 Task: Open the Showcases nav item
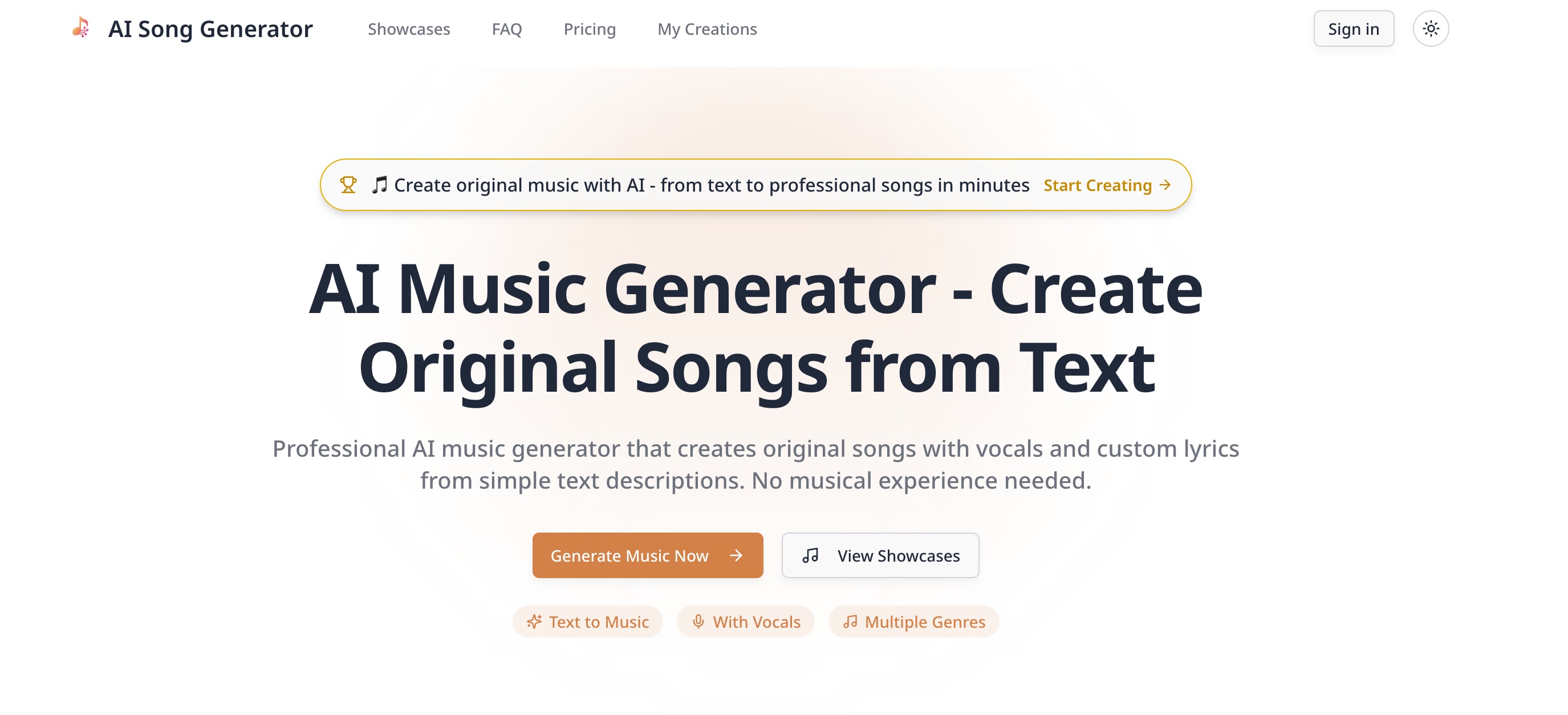point(408,29)
